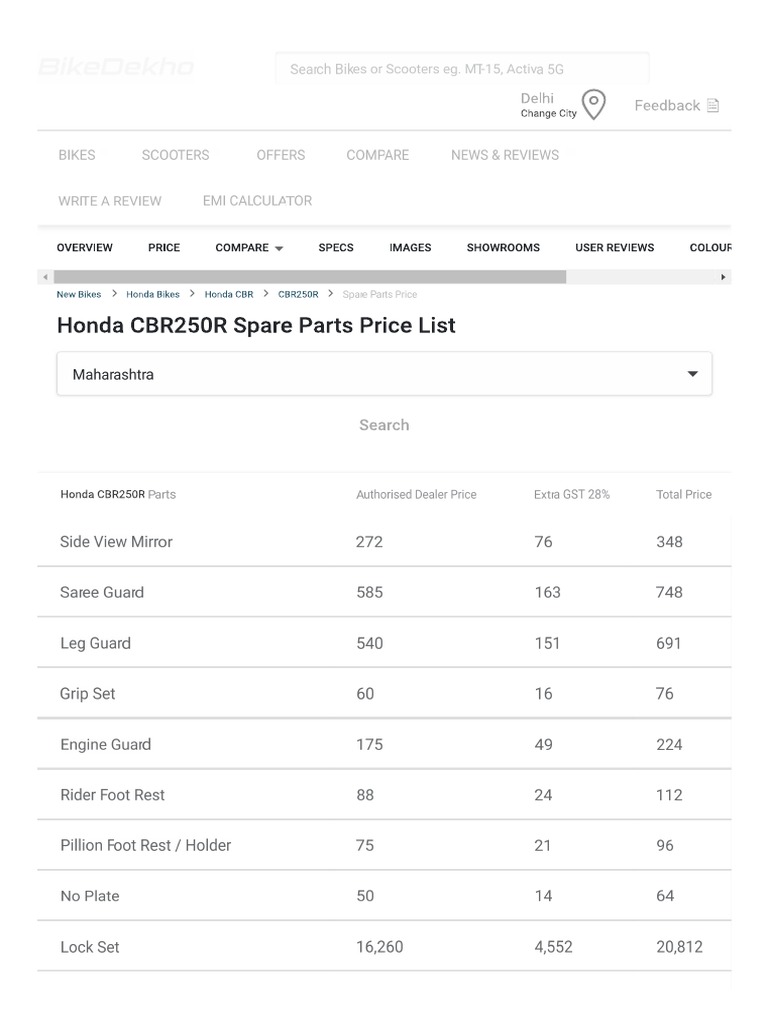
Task: Click the horizontal scrollbar right arrow
Action: [x=724, y=277]
